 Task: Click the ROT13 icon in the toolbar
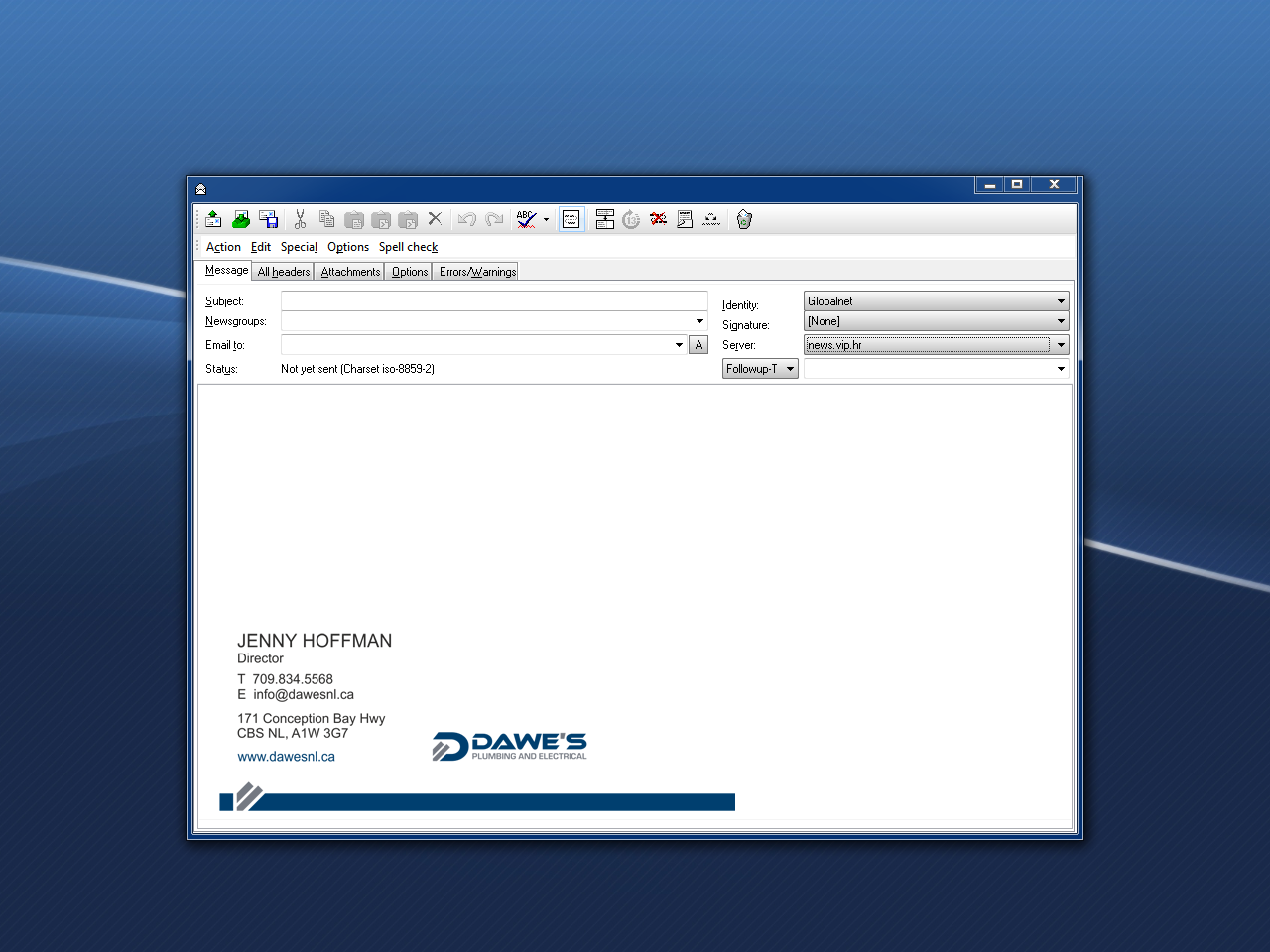tap(631, 219)
